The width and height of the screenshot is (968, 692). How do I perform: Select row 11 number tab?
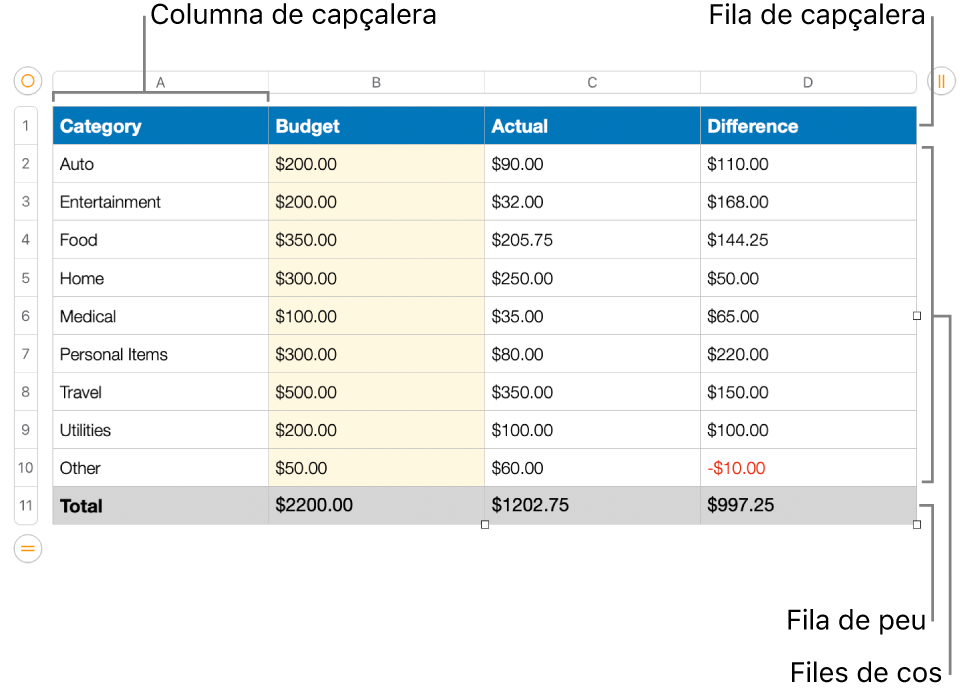click(x=26, y=506)
